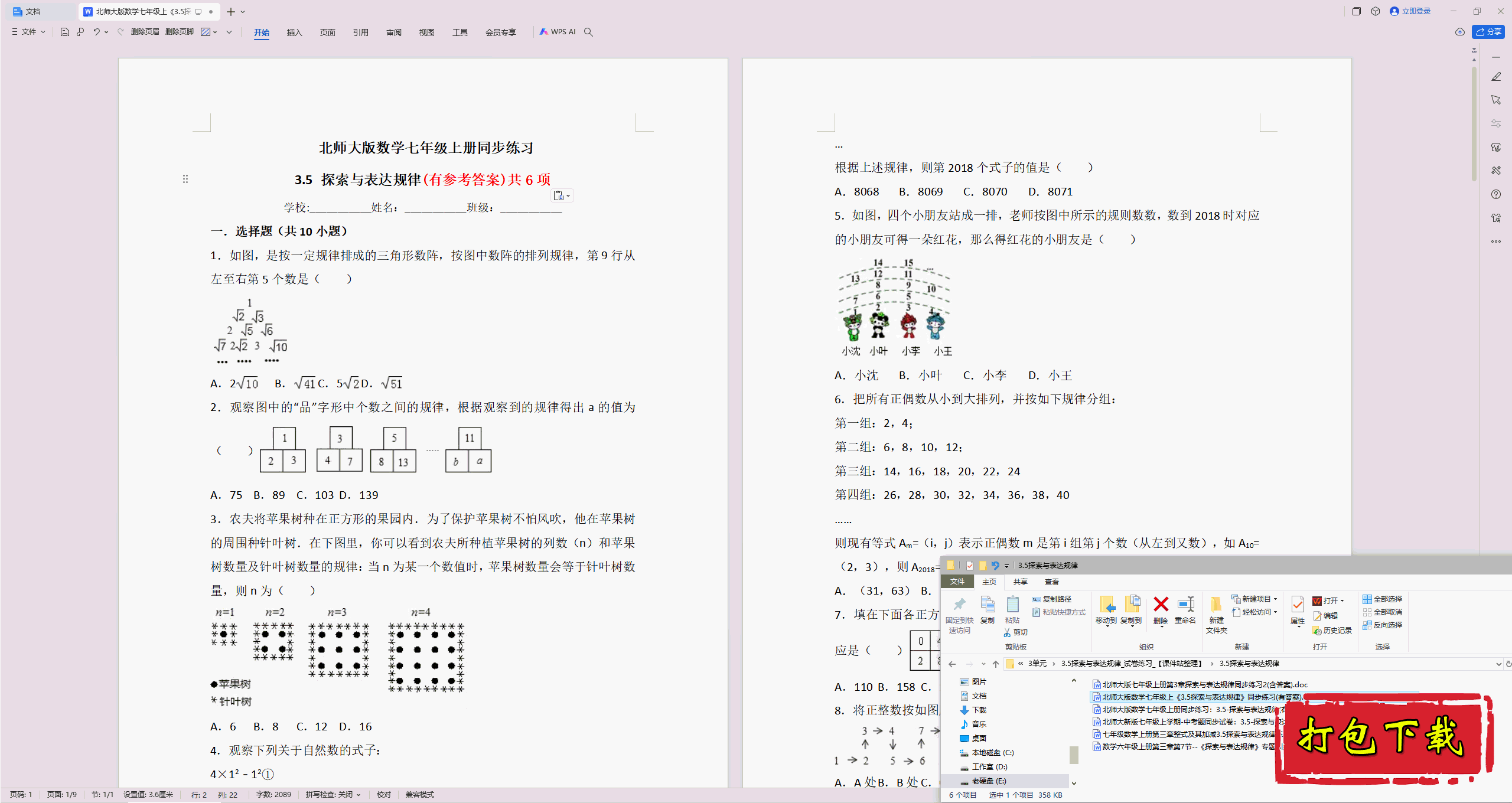Click the cloud upload icon
Screen dimensions: 1512x803
click(1459, 32)
